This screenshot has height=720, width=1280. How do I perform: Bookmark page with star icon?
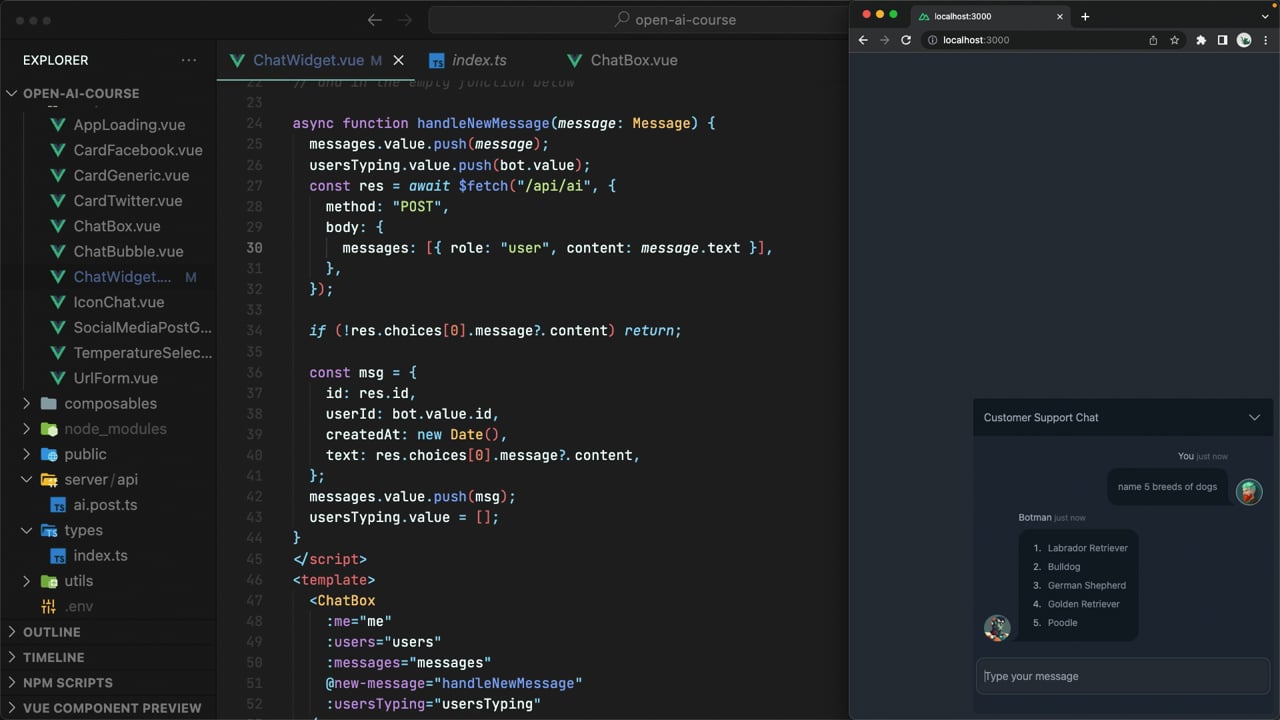click(1174, 40)
